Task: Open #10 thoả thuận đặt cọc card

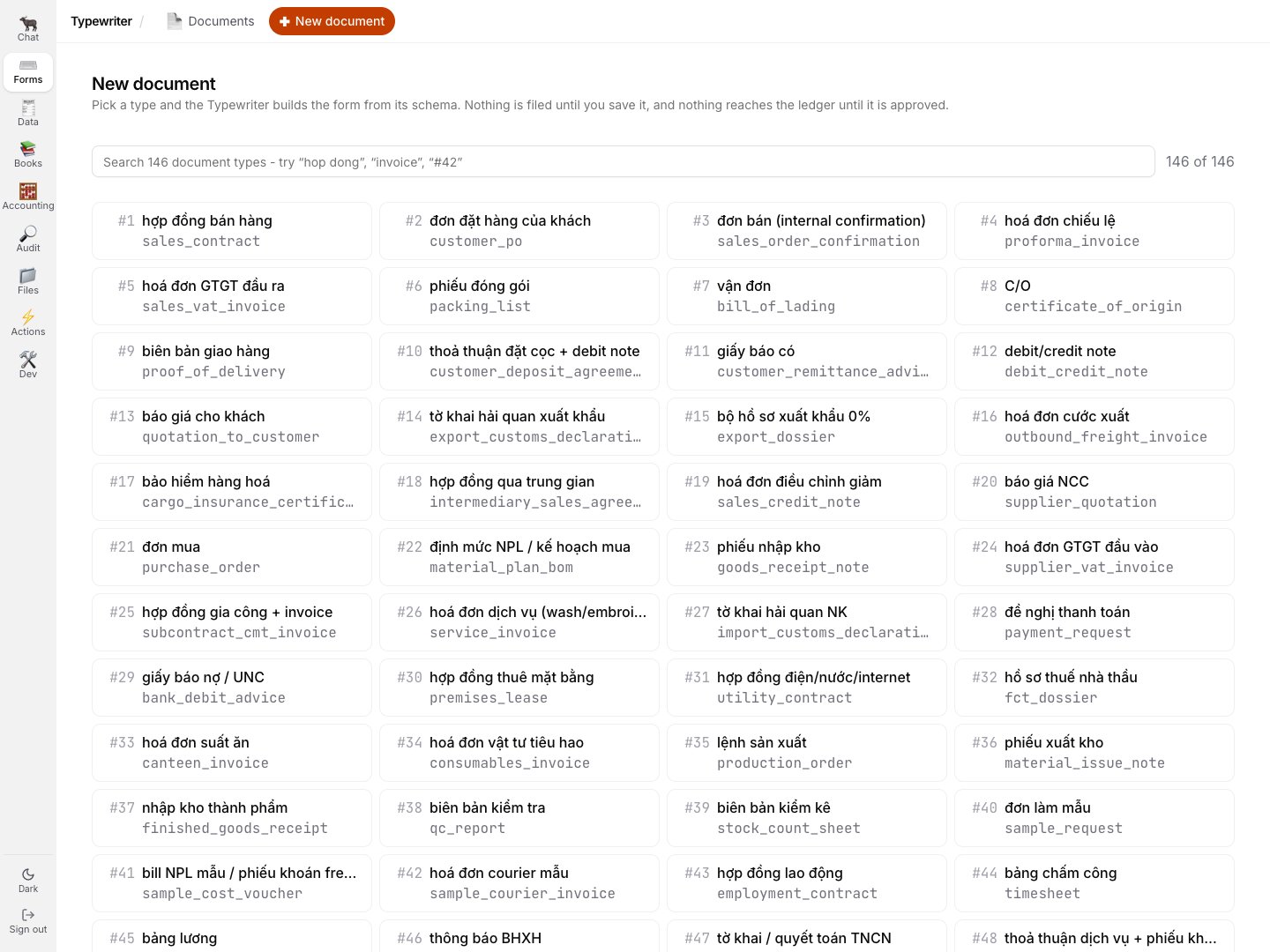Action: pos(519,361)
